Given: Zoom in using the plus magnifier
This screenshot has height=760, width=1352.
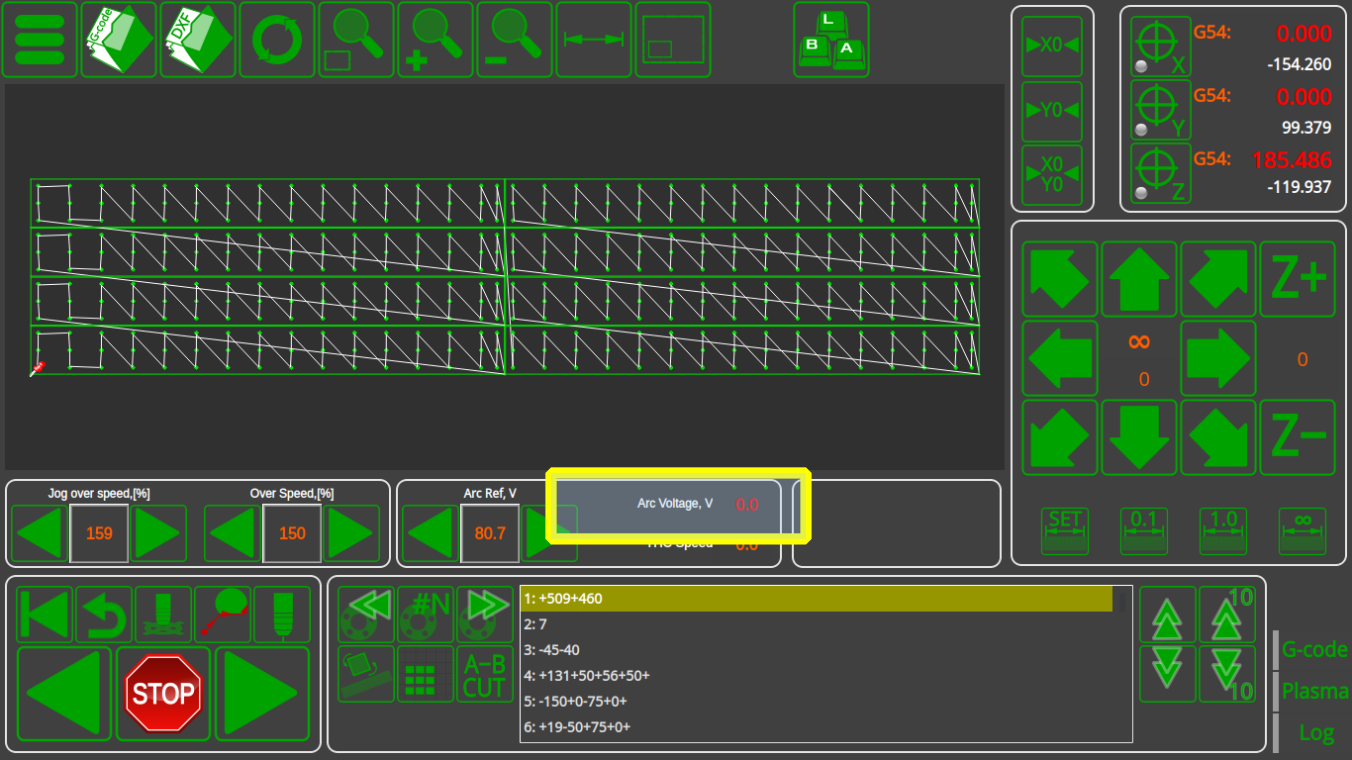Looking at the screenshot, I should [435, 40].
